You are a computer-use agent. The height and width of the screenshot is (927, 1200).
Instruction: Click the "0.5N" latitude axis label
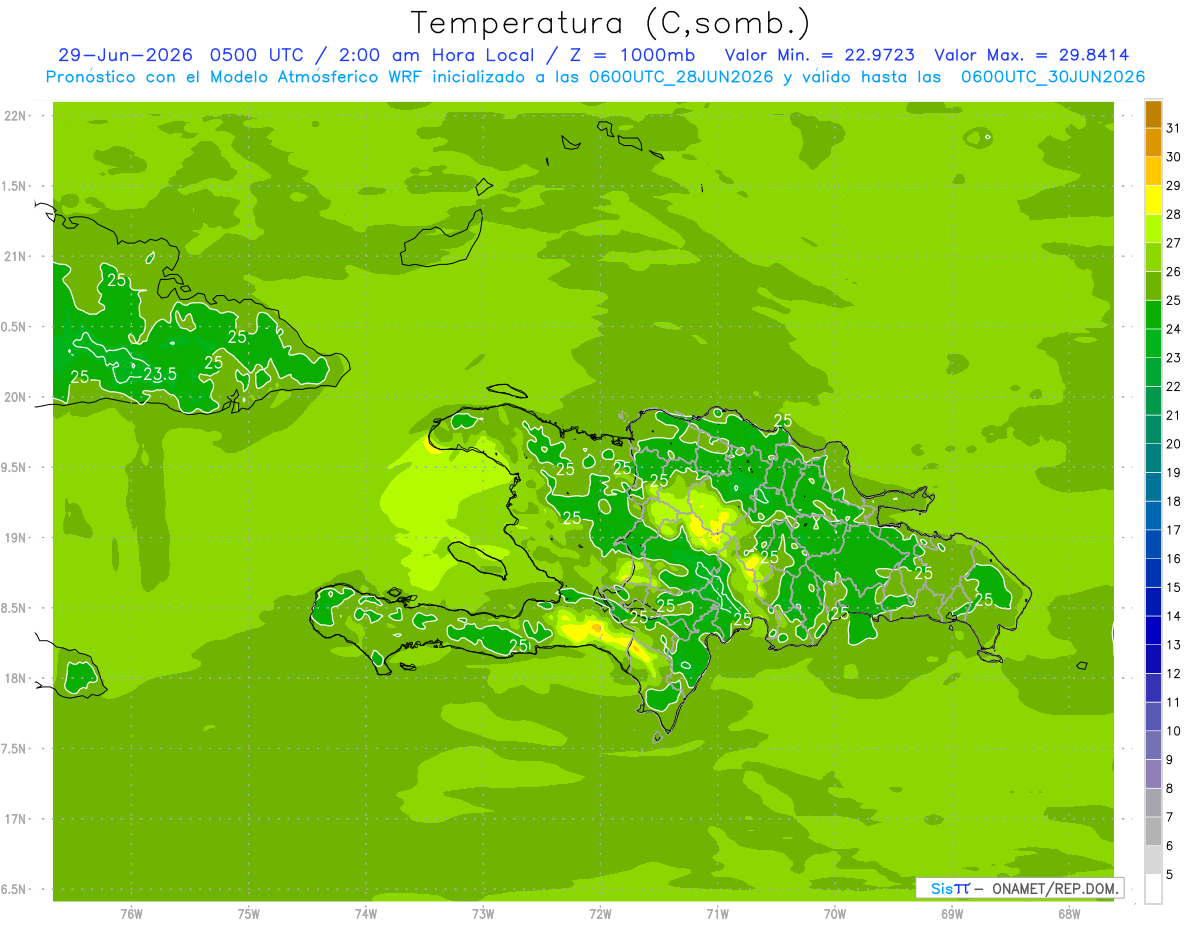click(x=15, y=327)
